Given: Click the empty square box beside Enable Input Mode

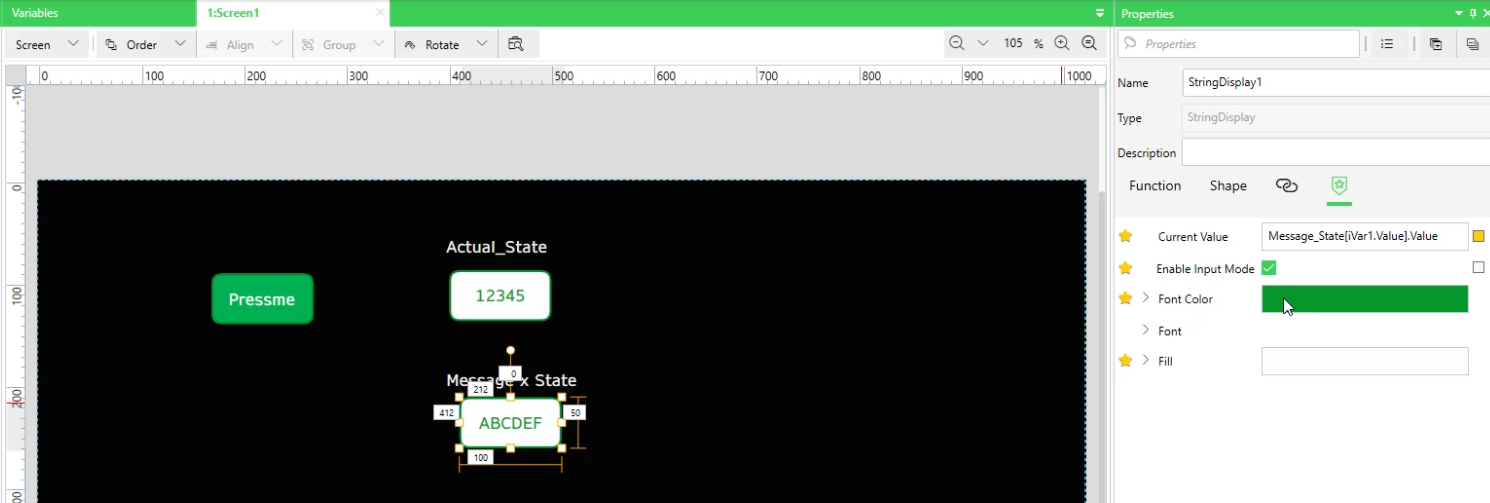Looking at the screenshot, I should 1479,267.
